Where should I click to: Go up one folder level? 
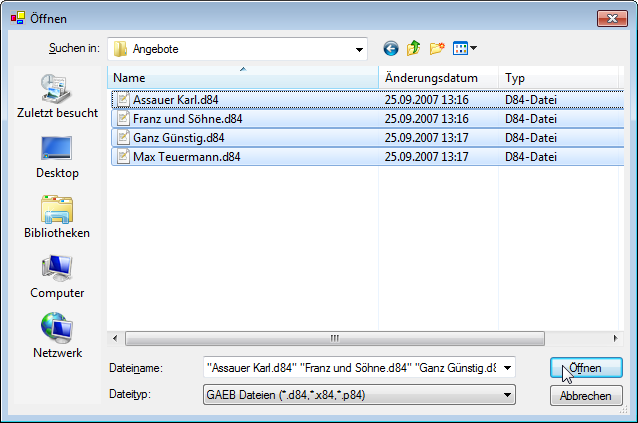click(x=414, y=48)
